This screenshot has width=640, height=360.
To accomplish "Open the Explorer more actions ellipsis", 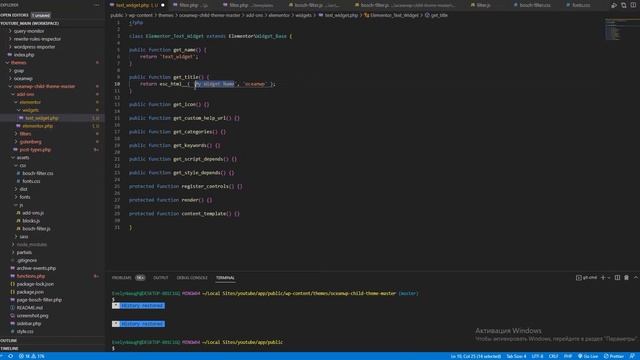I will (97, 5).
